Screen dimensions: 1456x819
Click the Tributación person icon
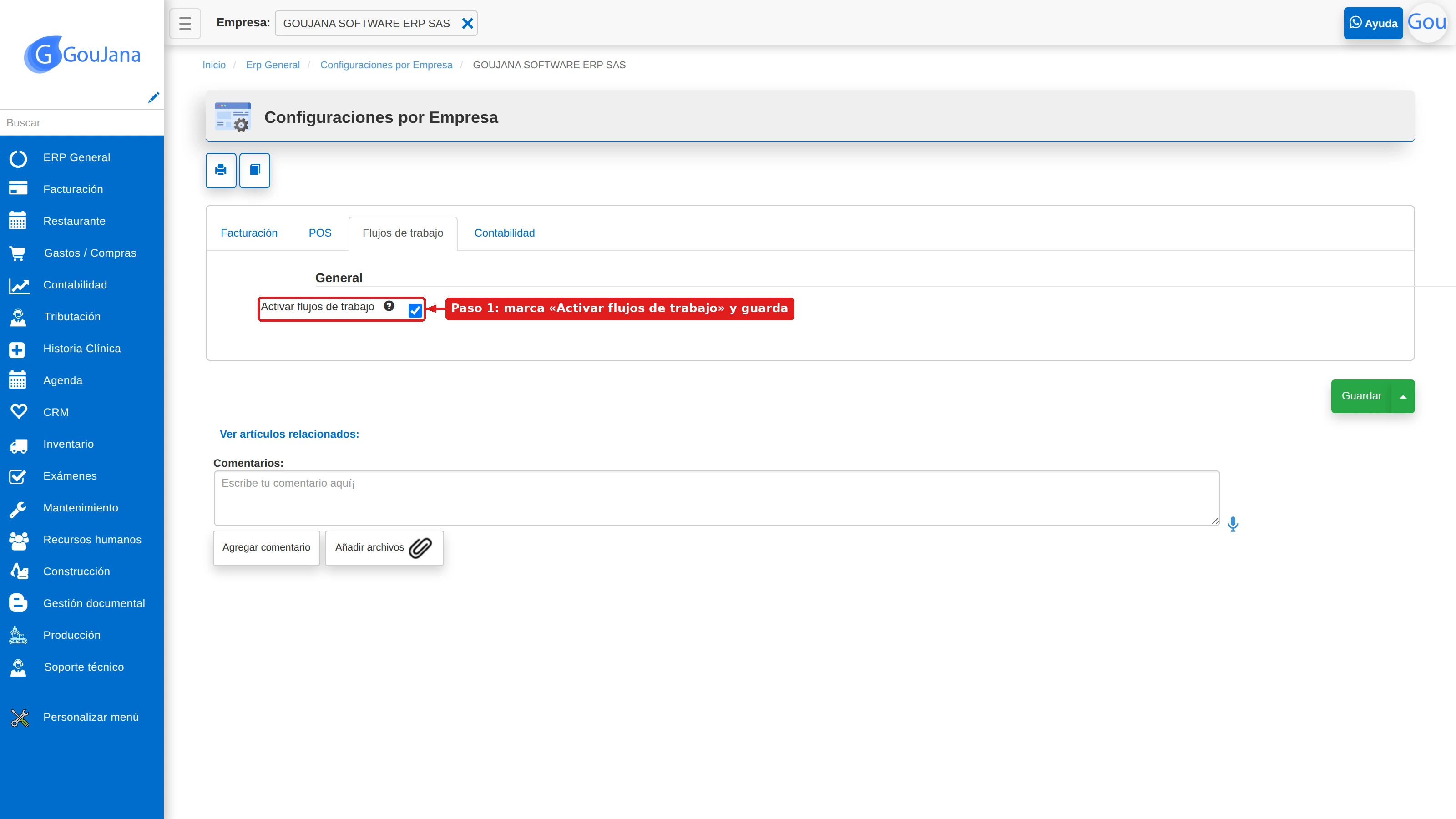pyautogui.click(x=18, y=317)
